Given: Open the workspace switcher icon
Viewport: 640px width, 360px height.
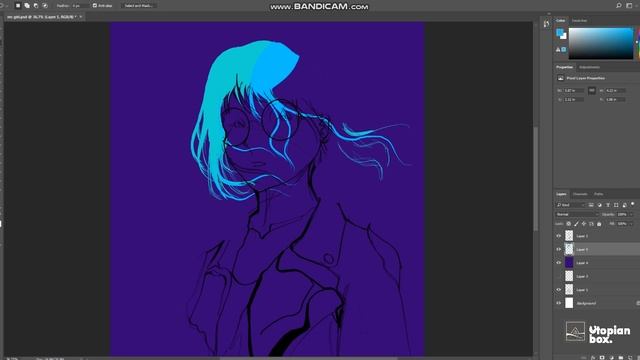Looking at the screenshot, I should point(629,6).
